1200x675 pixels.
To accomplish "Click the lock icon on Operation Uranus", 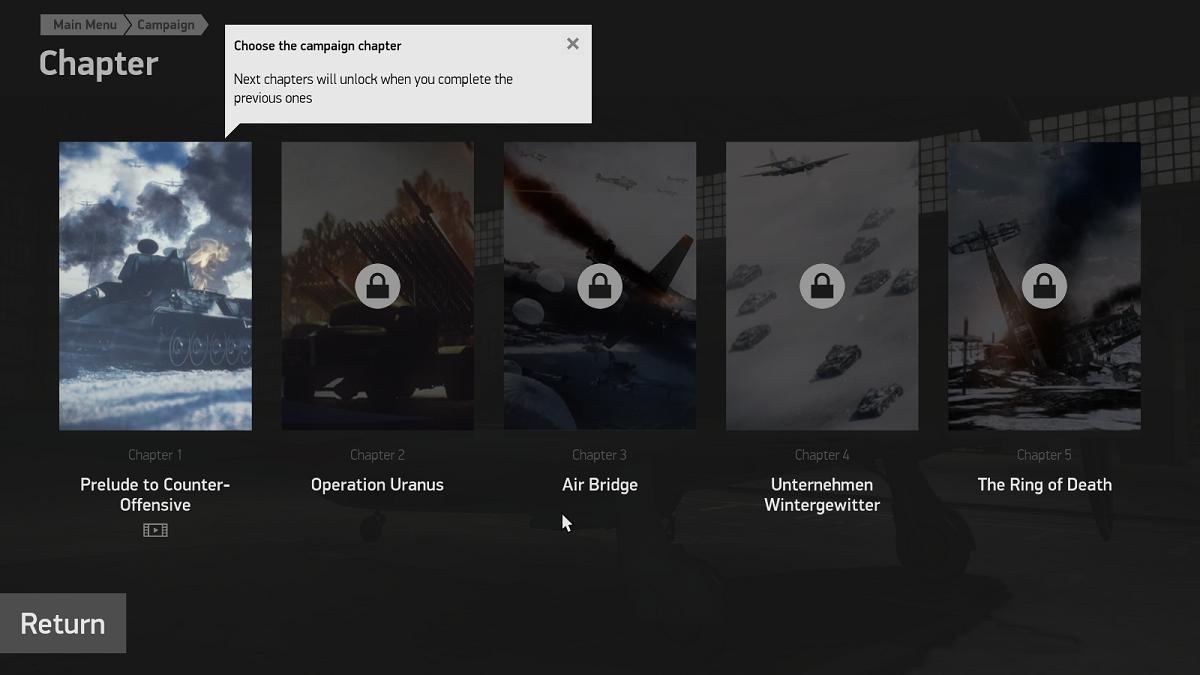I will (x=378, y=287).
